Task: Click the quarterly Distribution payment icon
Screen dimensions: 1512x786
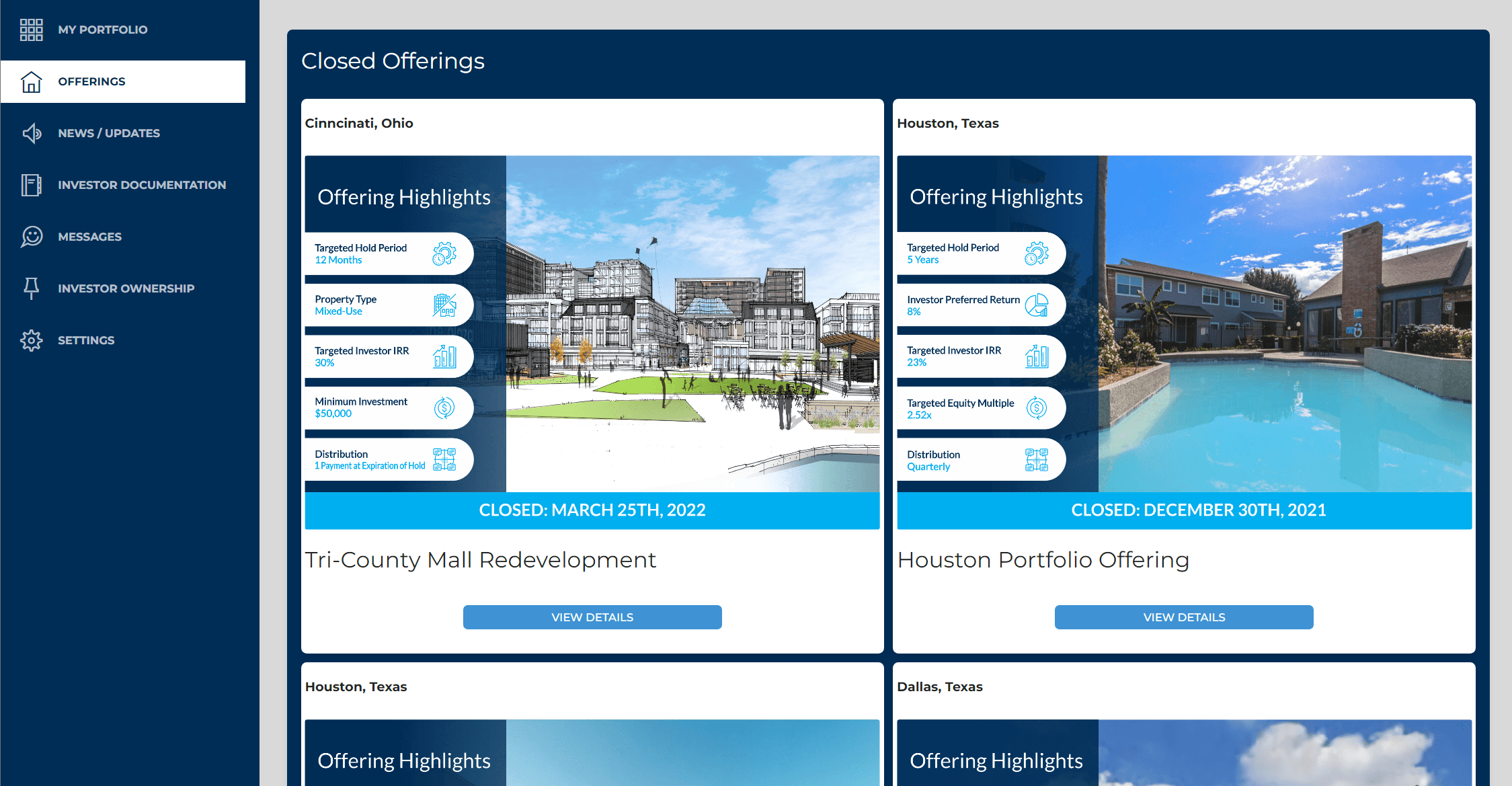Action: (x=1035, y=459)
